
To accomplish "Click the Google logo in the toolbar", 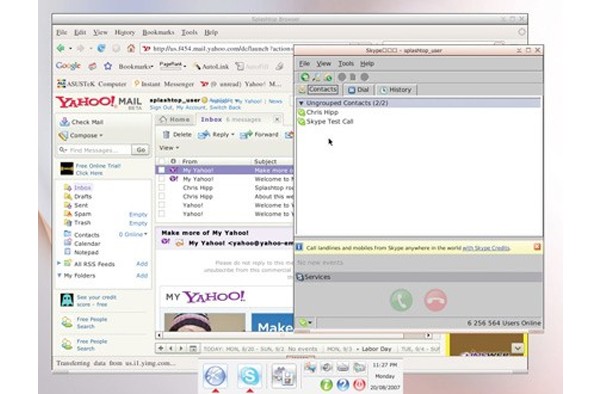I will coord(68,66).
